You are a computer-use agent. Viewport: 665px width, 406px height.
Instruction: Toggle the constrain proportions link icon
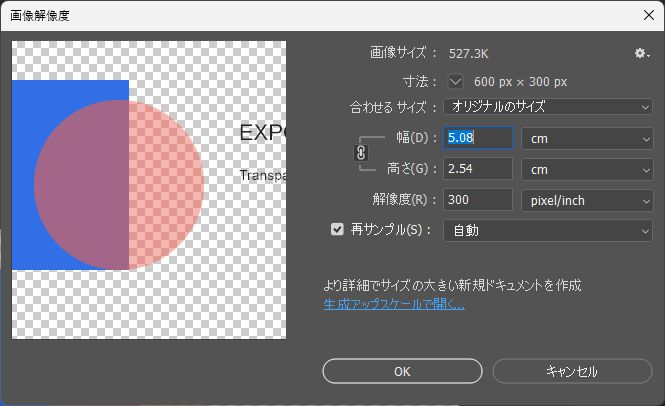(x=361, y=153)
